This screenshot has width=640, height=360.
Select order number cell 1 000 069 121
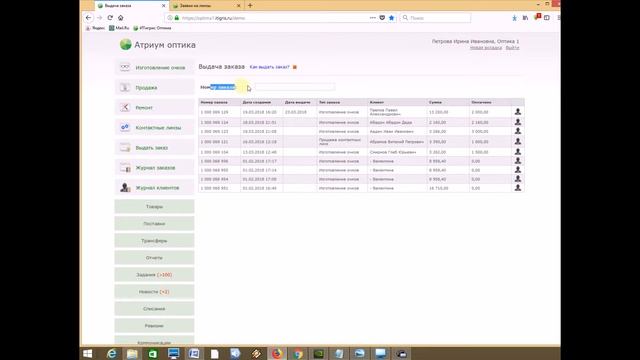click(x=220, y=142)
